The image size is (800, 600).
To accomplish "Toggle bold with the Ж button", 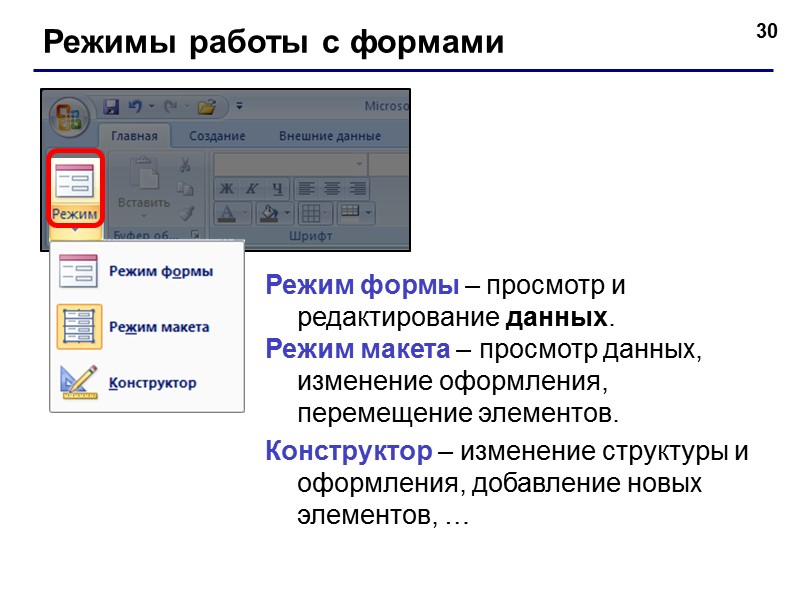I will [227, 189].
